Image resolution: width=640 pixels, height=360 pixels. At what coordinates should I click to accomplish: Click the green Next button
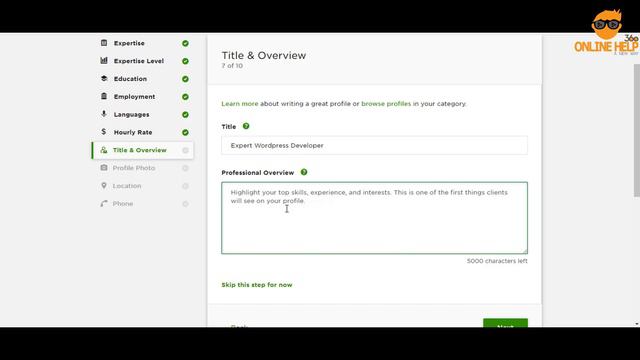(505, 323)
